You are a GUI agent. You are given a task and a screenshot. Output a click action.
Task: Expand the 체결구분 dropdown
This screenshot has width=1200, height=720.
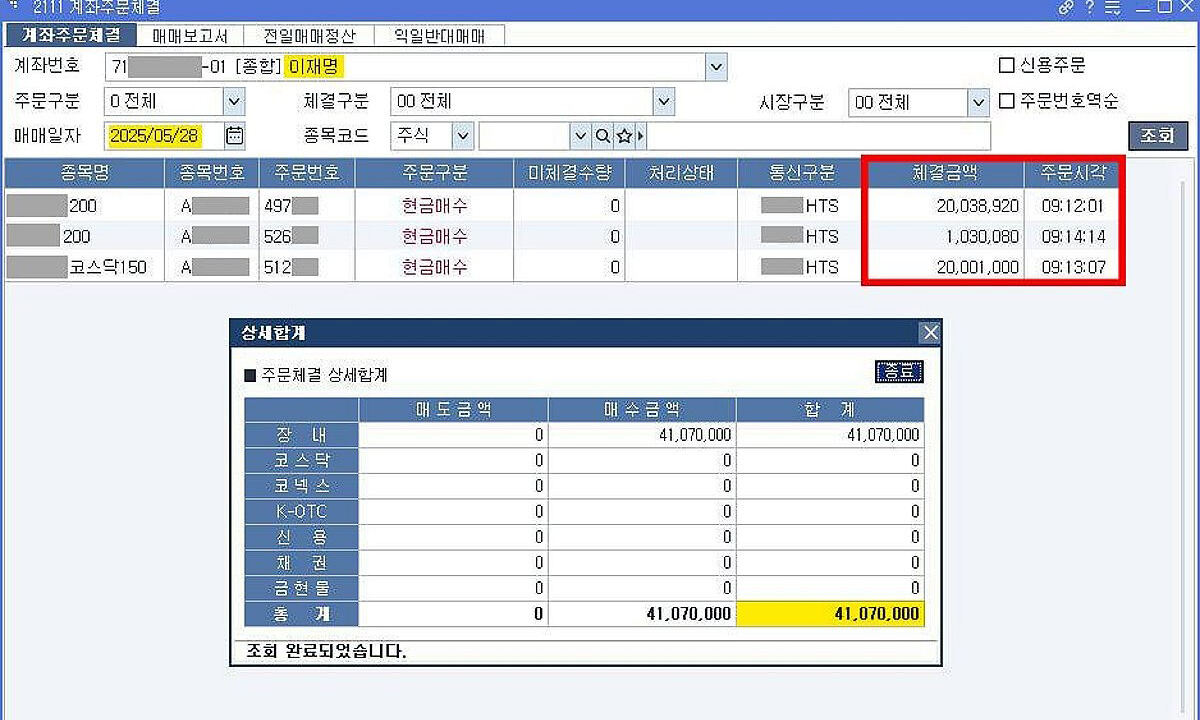(664, 101)
